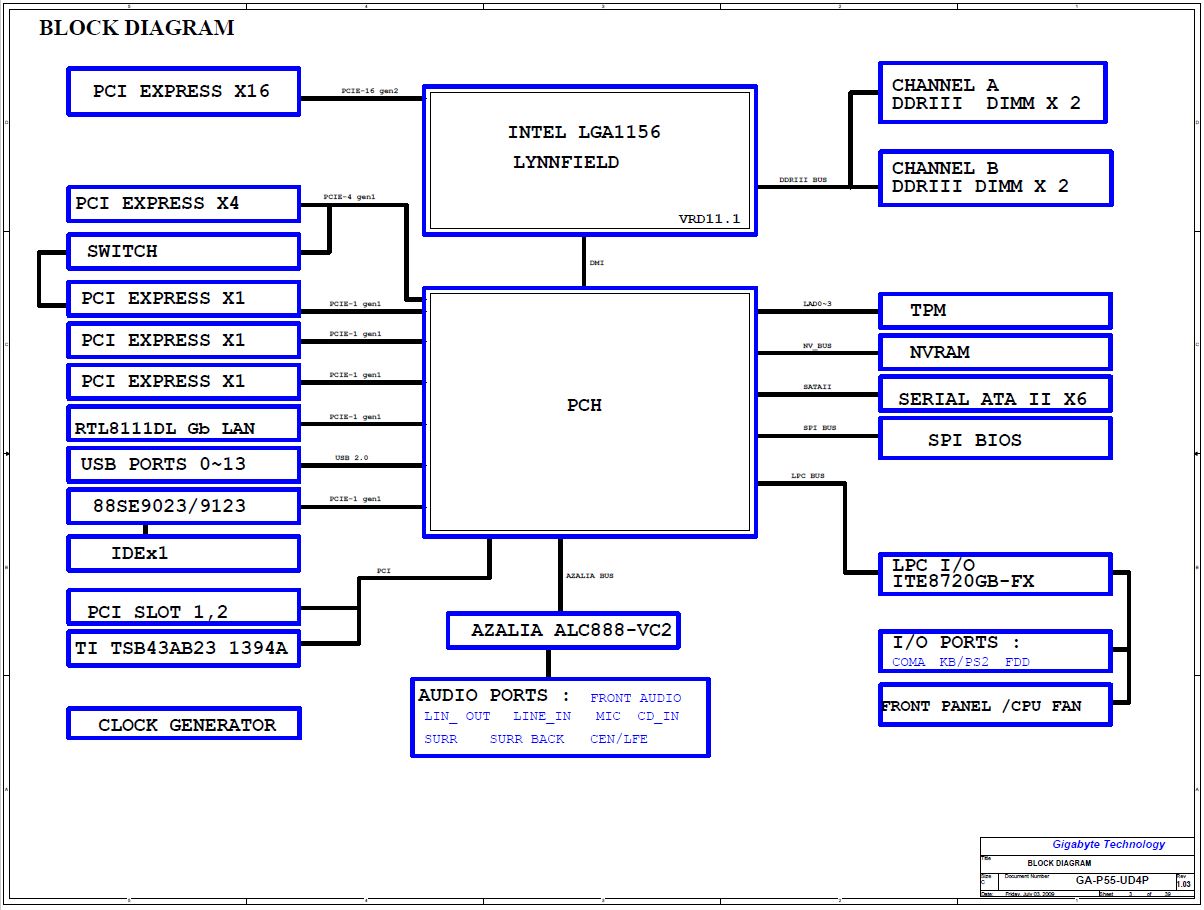Select the CLOCK GENERATOR block

(184, 723)
